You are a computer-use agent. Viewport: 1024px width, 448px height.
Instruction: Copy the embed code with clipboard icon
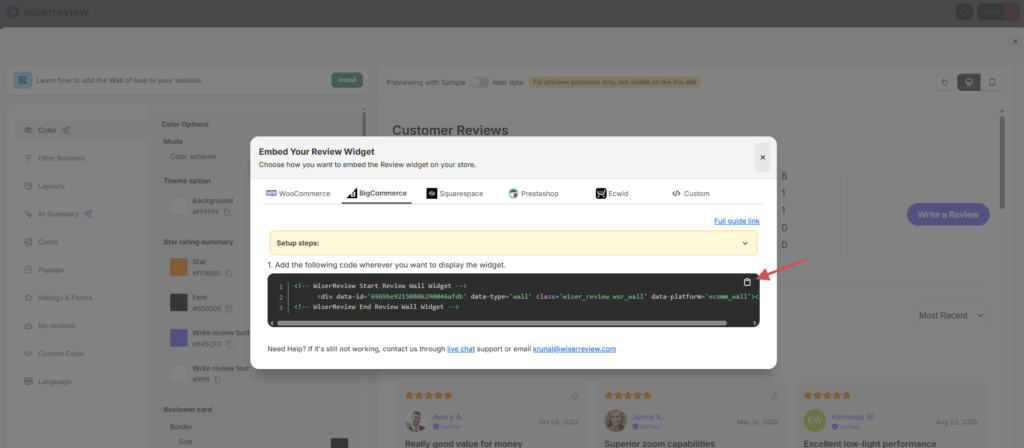[747, 282]
